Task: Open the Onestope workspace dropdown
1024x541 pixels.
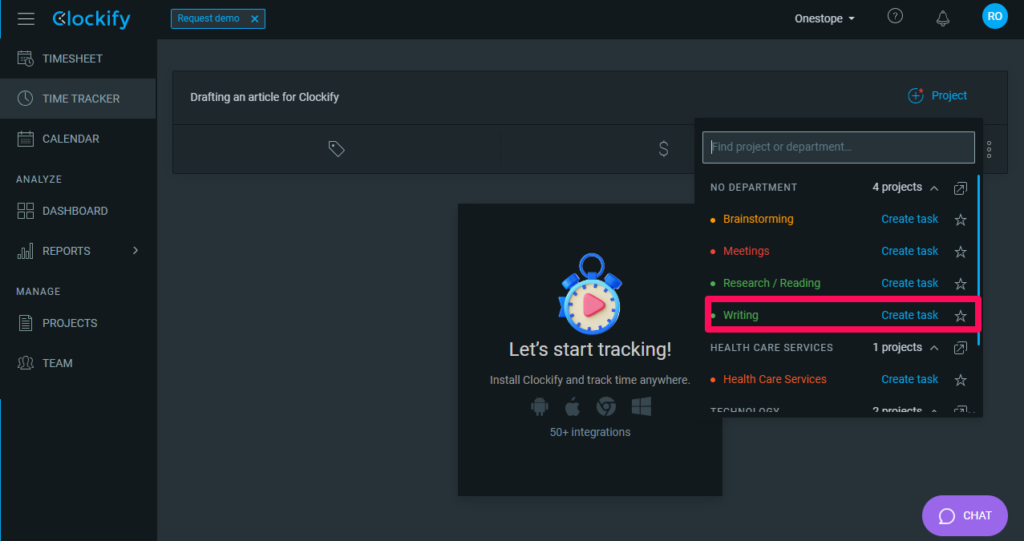Action: [824, 18]
